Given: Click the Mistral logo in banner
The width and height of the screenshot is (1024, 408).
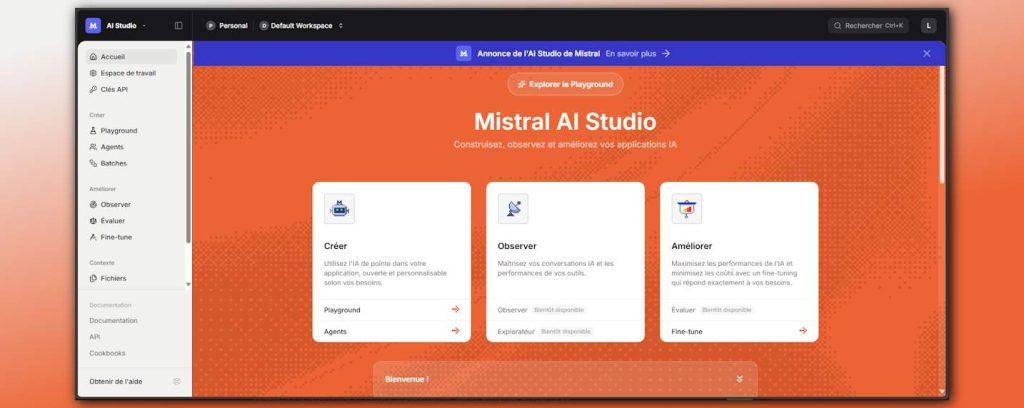Looking at the screenshot, I should [464, 54].
